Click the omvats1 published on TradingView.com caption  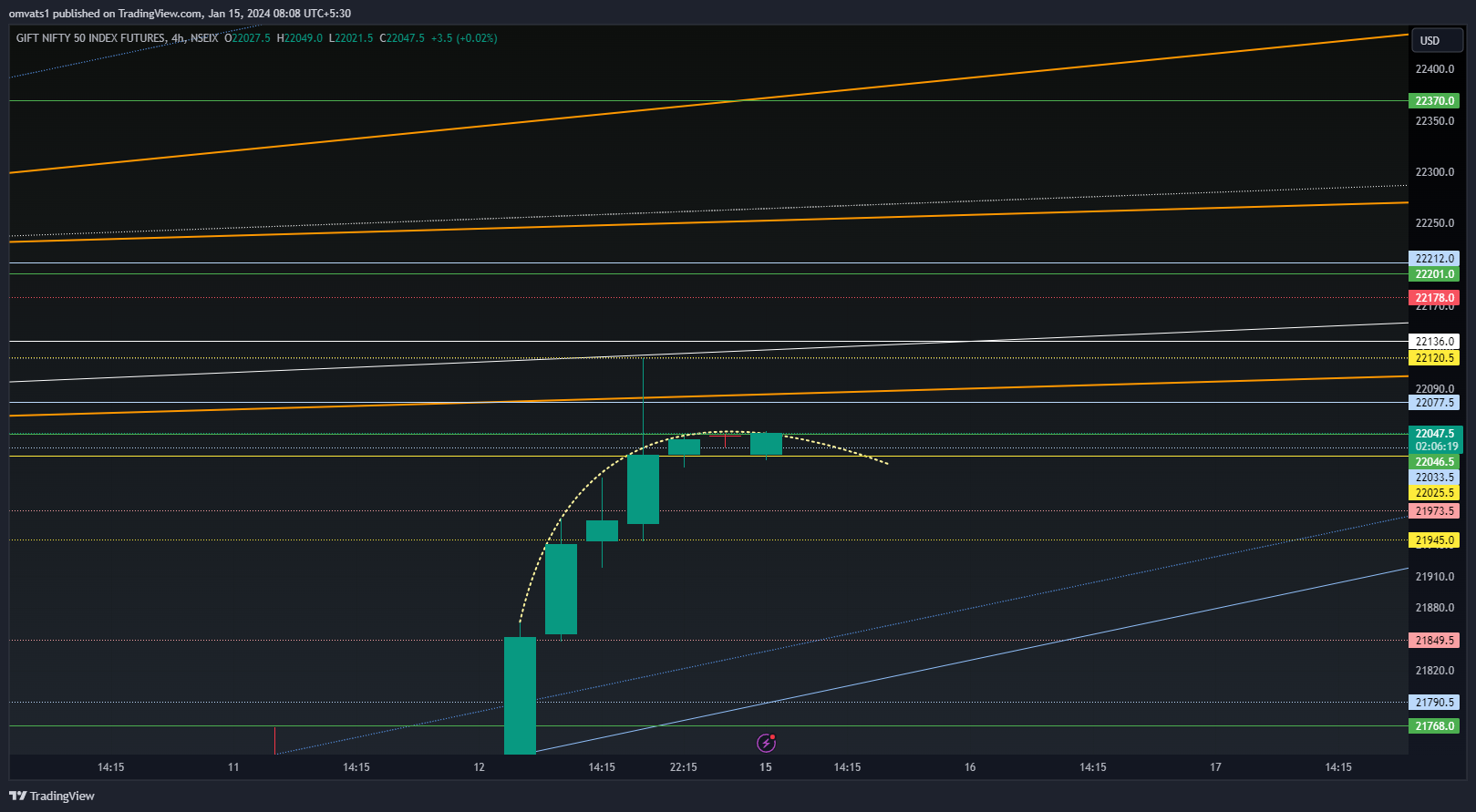[x=180, y=14]
